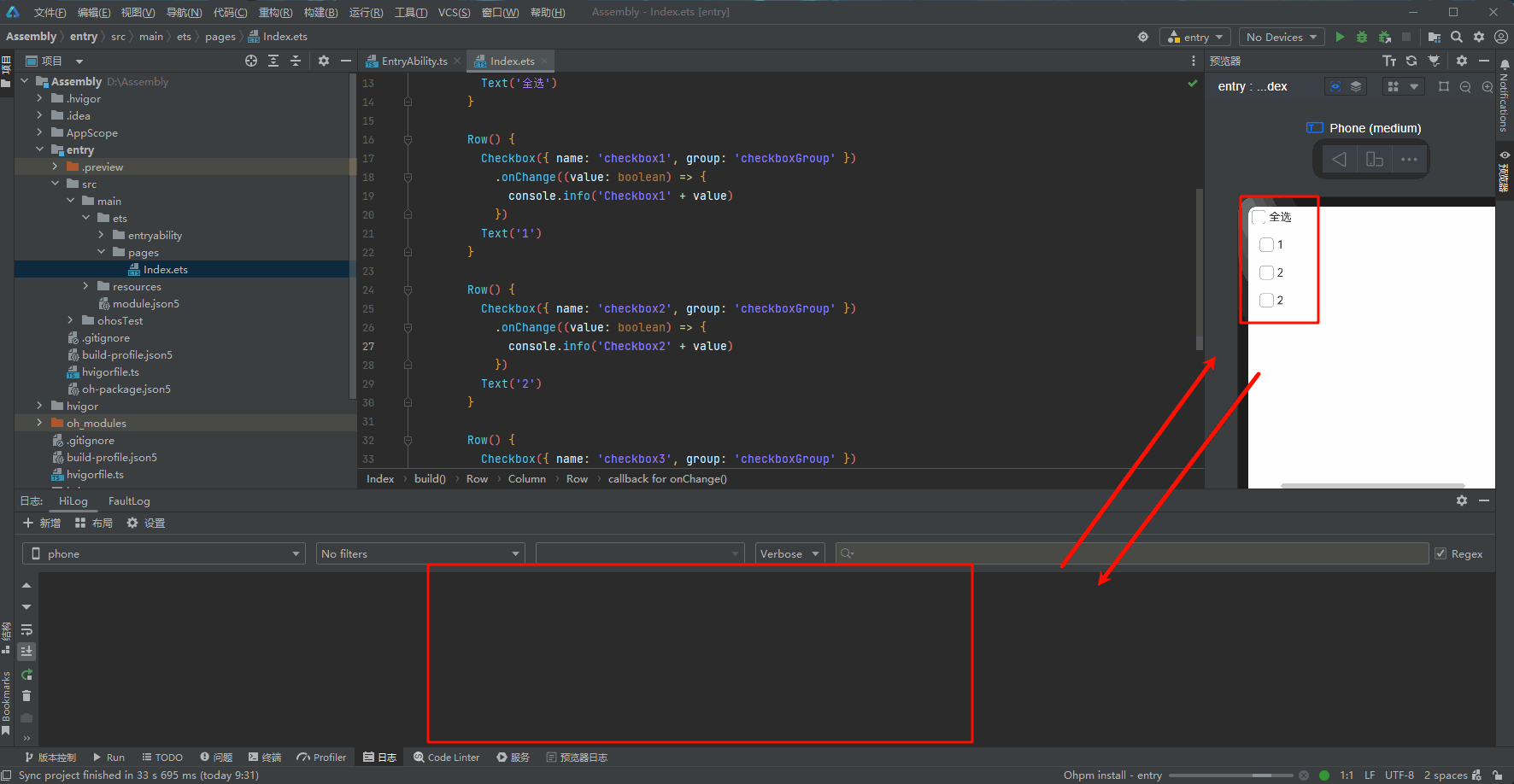Image resolution: width=1514 pixels, height=784 pixels.
Task: Toggle the Regex checkbox in log filter
Action: click(1441, 553)
